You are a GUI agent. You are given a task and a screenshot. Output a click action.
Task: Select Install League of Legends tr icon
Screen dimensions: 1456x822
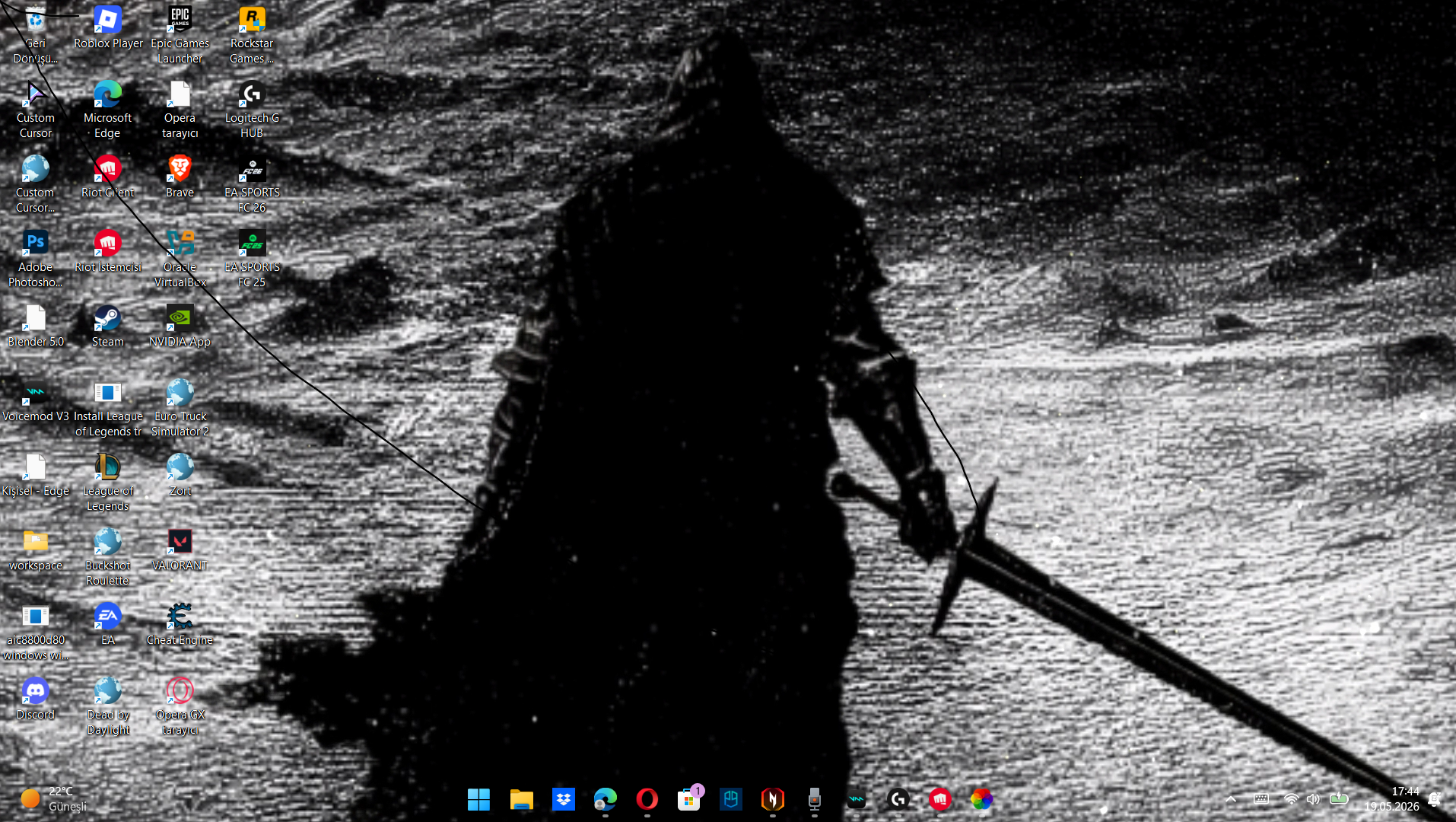[107, 407]
